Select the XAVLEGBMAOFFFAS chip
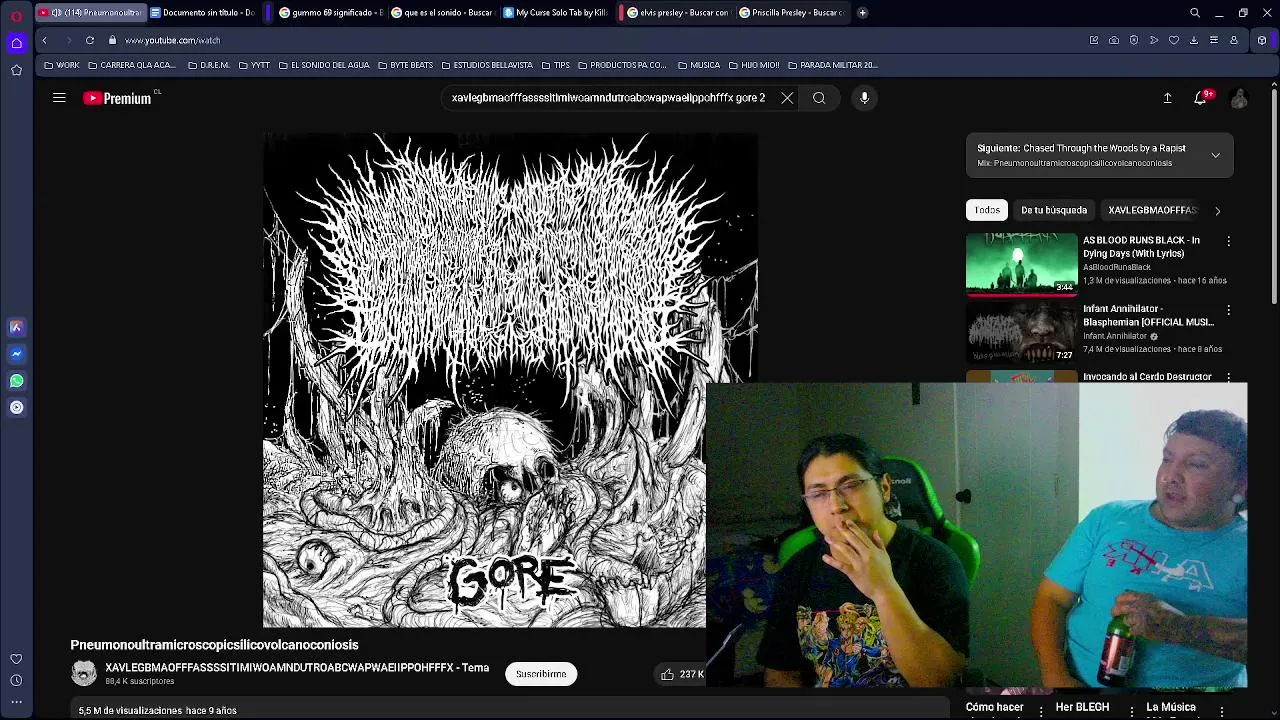The height and width of the screenshot is (720, 1280). pos(1152,210)
